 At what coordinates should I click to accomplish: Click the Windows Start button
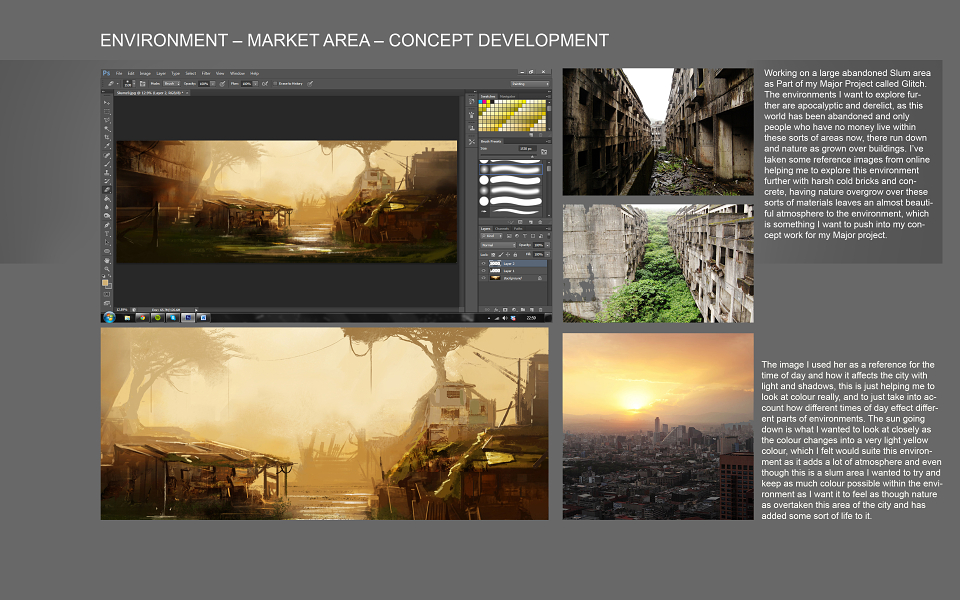pos(109,317)
